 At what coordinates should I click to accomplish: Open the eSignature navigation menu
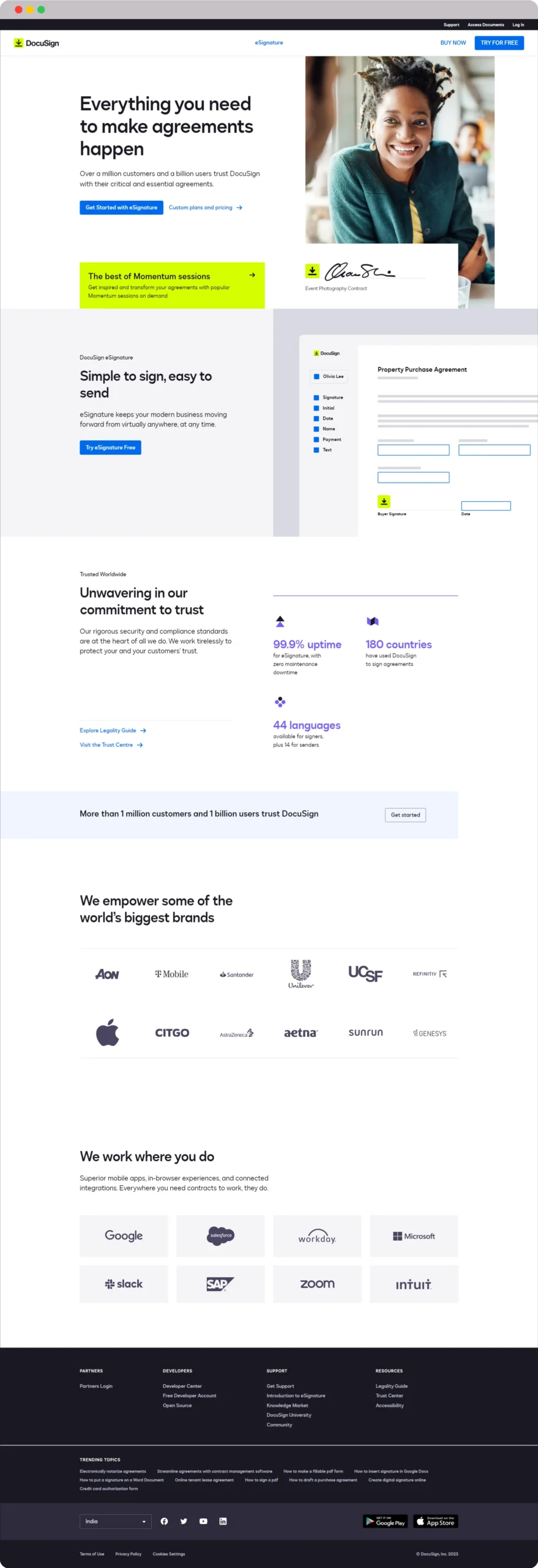coord(269,43)
